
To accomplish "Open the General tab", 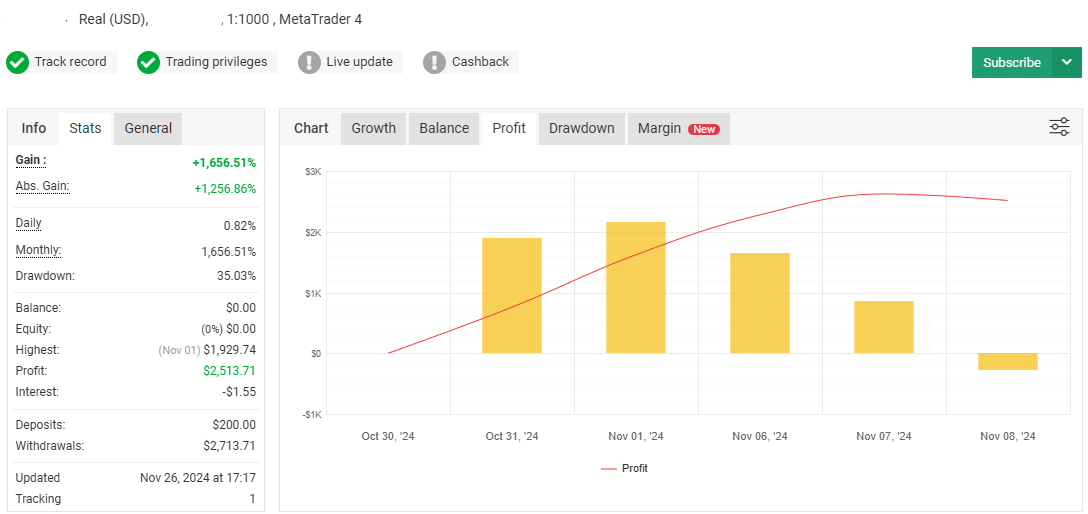I will tap(148, 128).
